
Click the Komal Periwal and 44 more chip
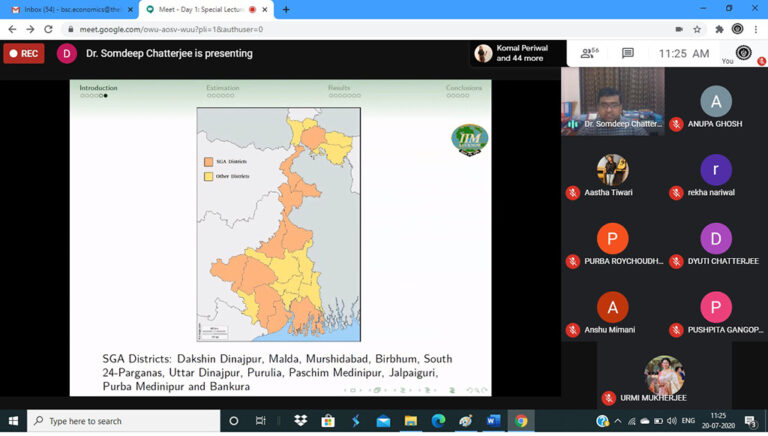click(512, 53)
